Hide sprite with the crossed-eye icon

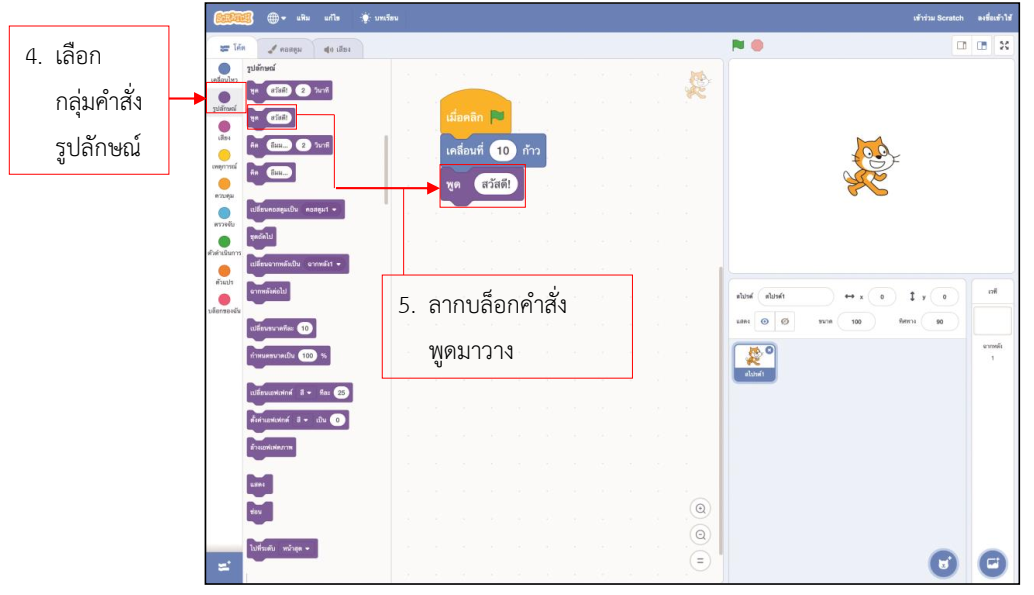click(785, 322)
